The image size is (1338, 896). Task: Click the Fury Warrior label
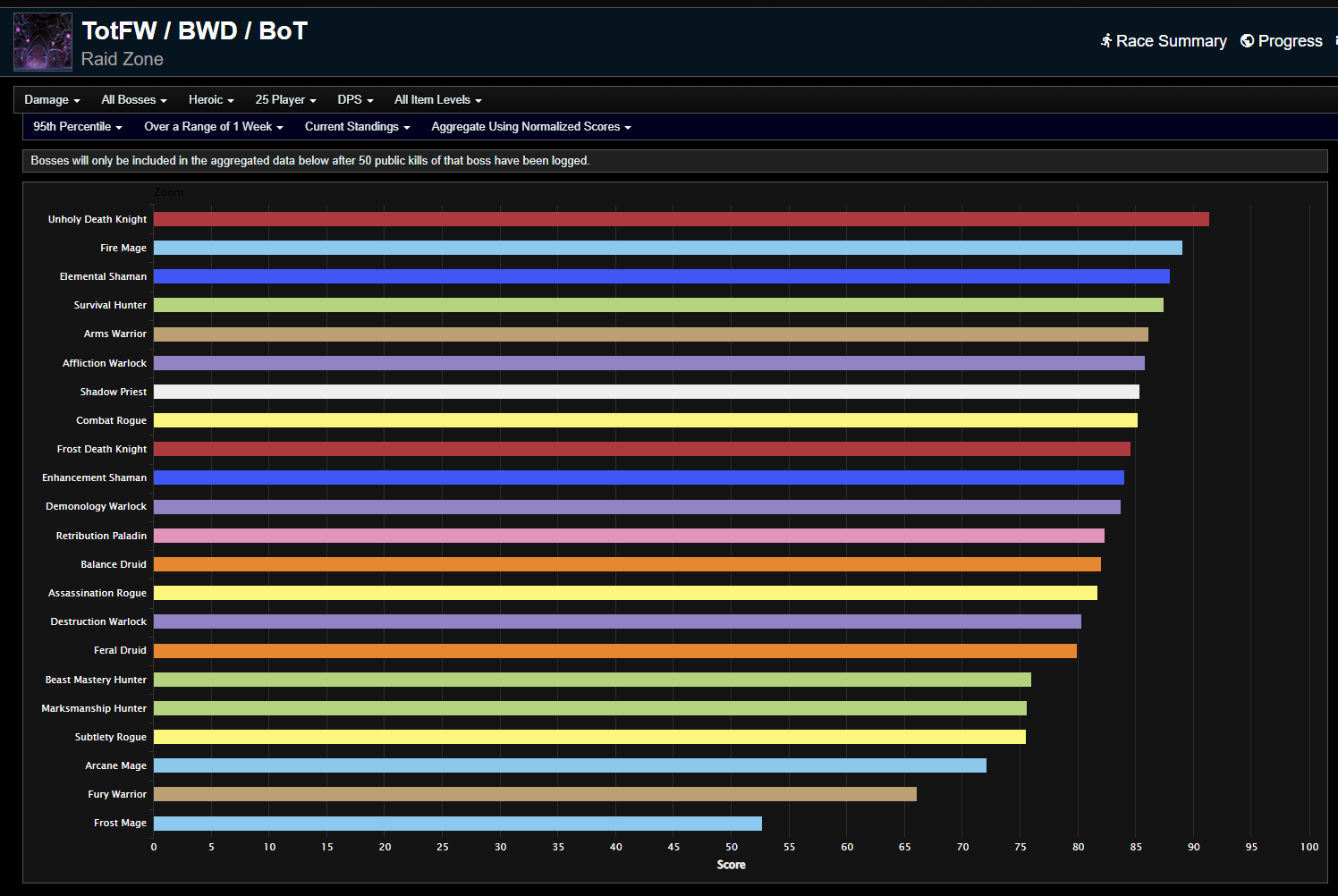coord(117,794)
